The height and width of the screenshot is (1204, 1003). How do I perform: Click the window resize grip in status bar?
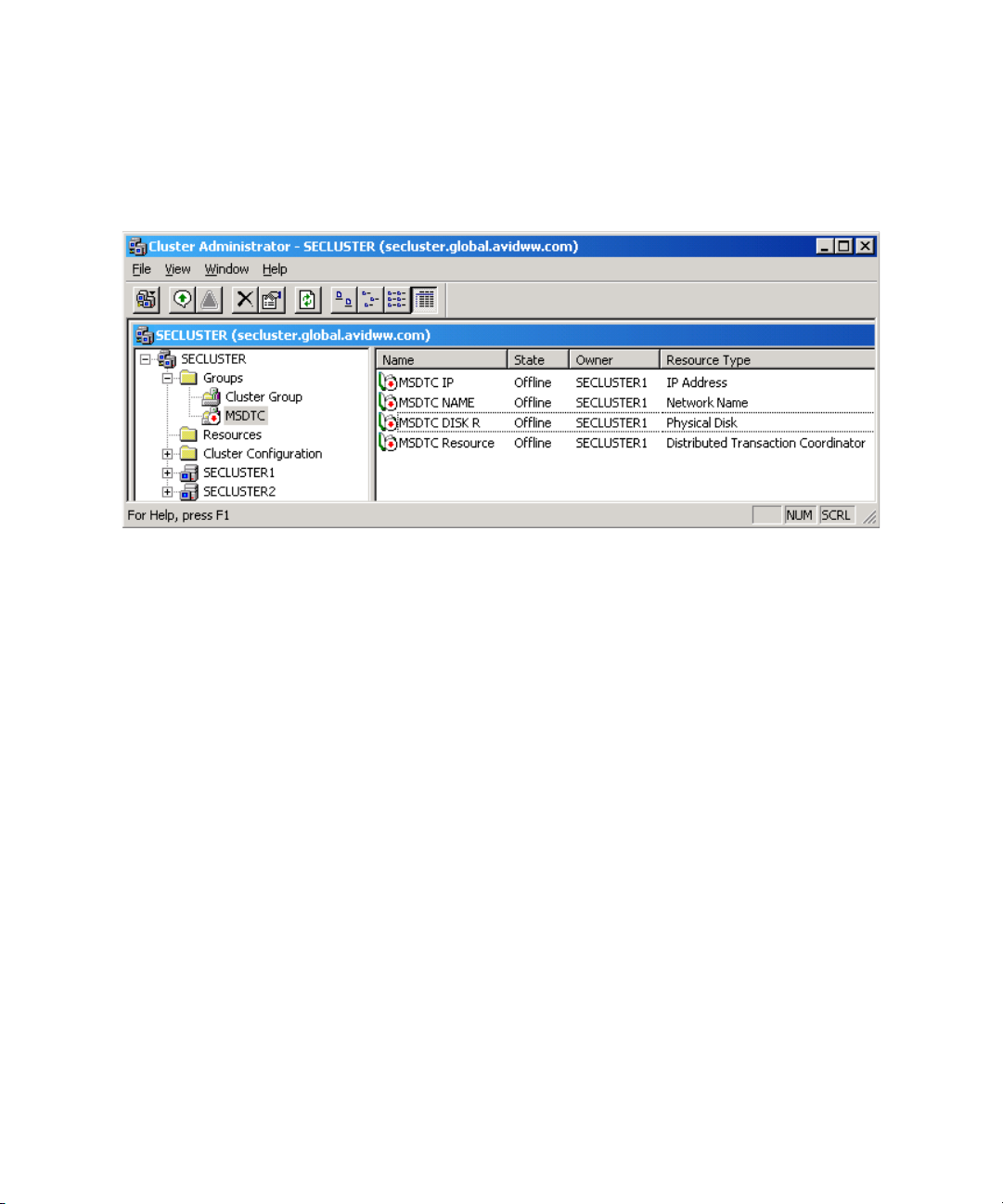pos(869,517)
